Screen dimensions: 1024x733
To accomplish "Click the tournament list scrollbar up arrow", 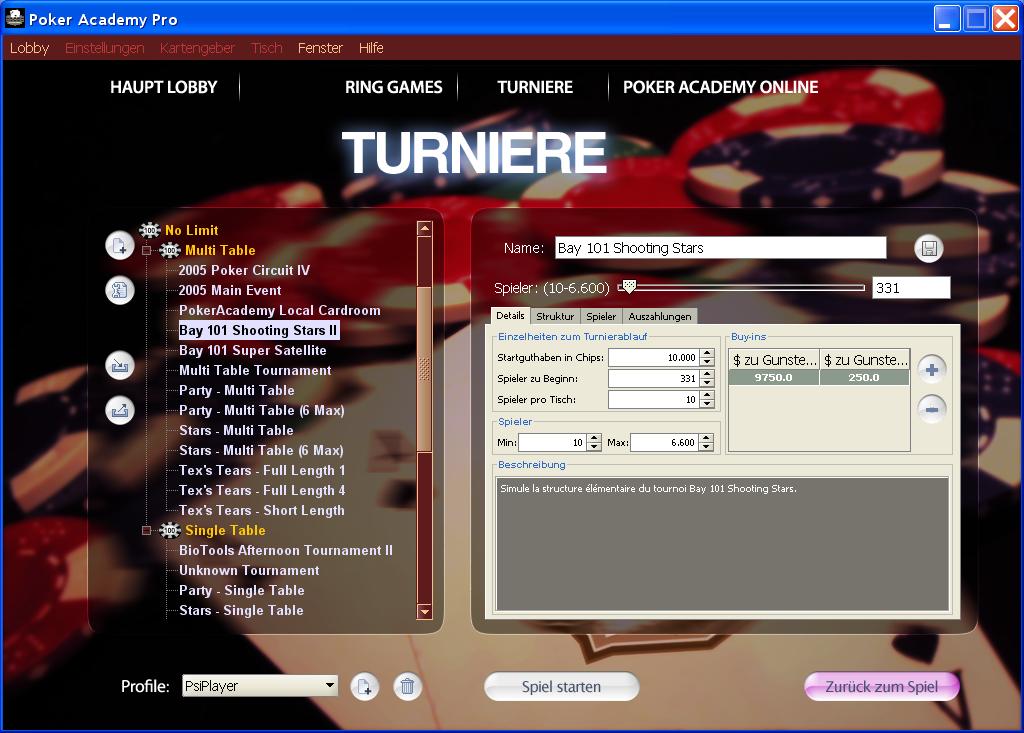I will [x=424, y=228].
